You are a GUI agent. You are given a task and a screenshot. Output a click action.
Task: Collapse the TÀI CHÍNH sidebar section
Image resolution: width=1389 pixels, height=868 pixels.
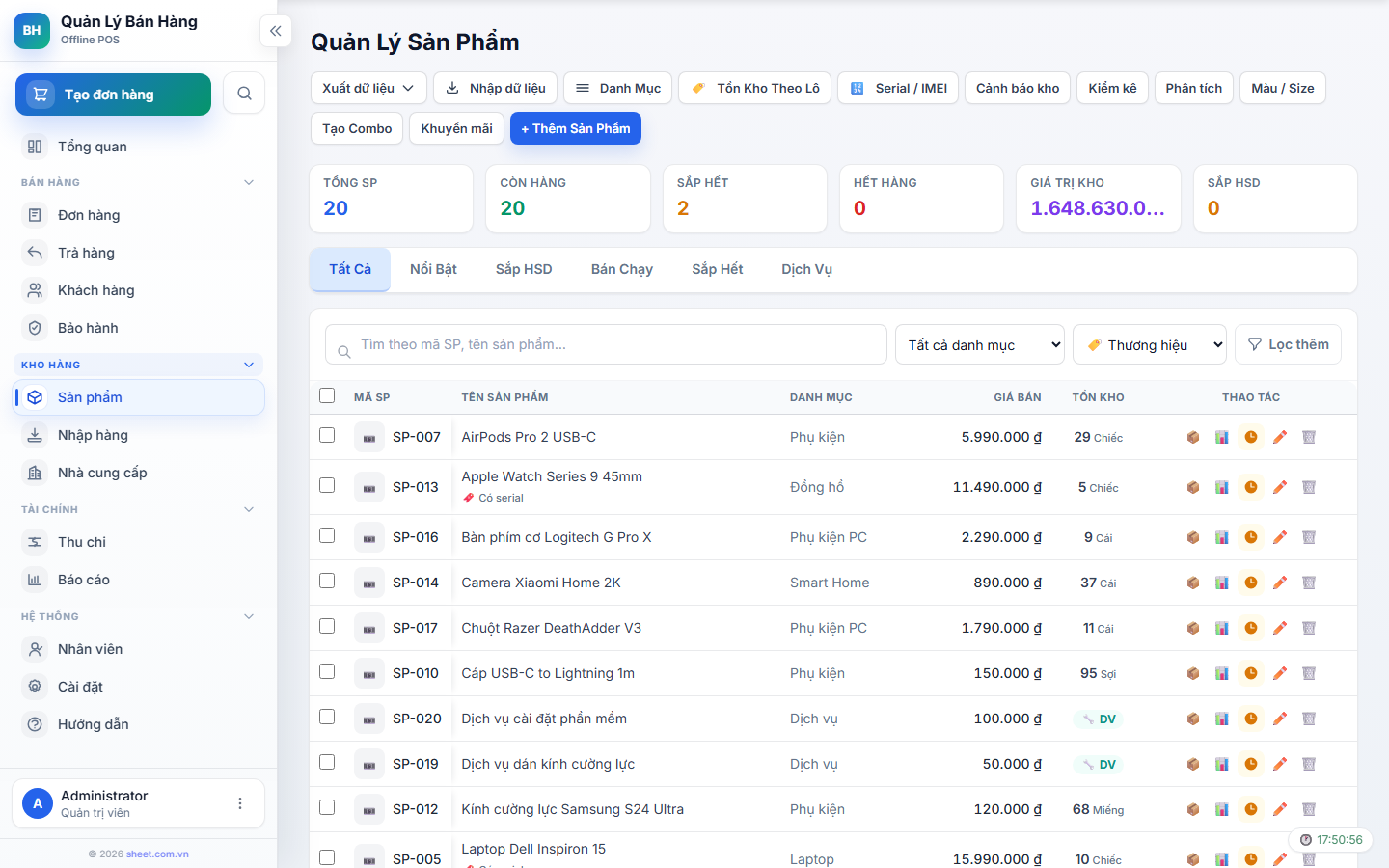(x=139, y=509)
